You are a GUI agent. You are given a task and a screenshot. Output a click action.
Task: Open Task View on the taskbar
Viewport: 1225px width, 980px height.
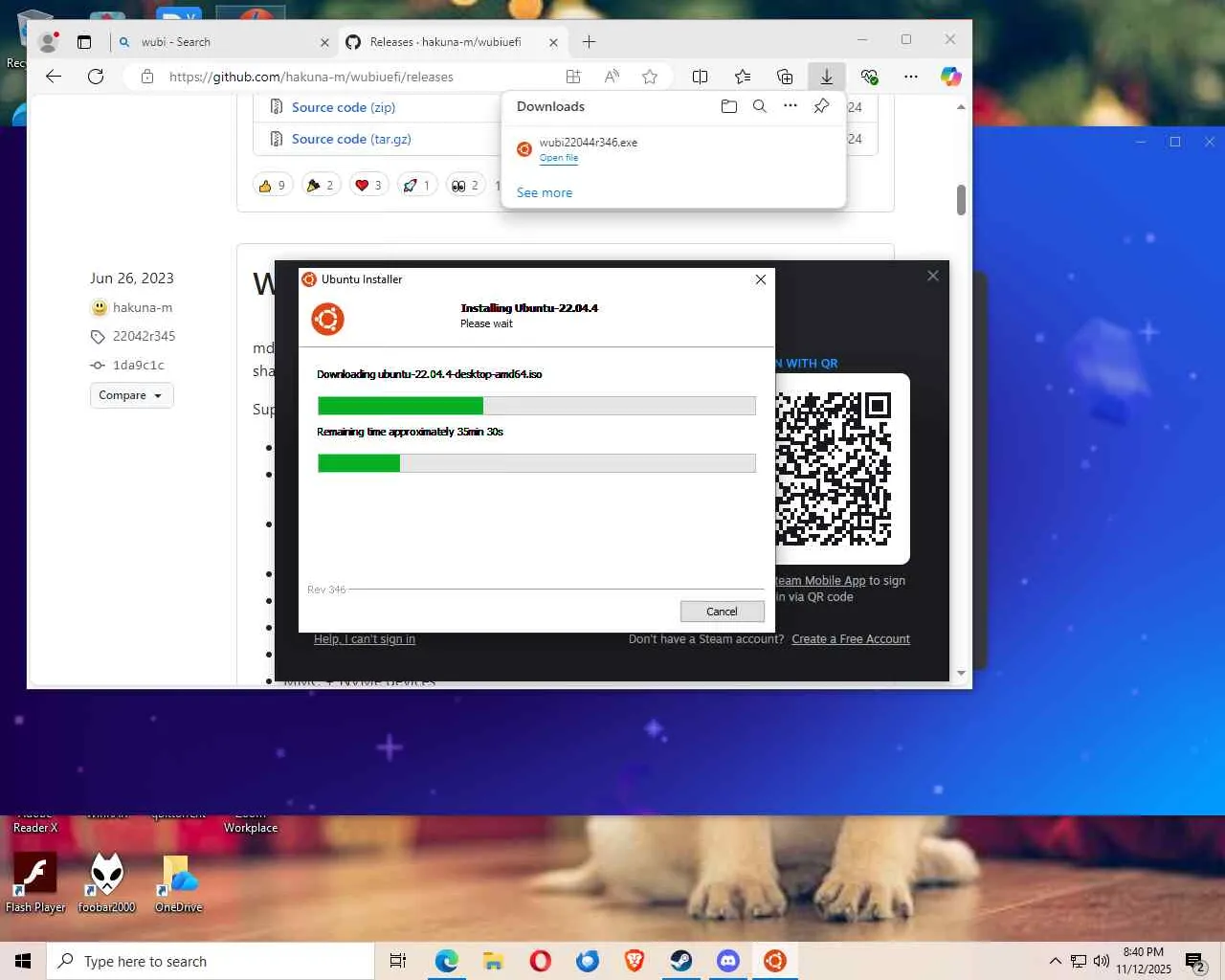398,961
